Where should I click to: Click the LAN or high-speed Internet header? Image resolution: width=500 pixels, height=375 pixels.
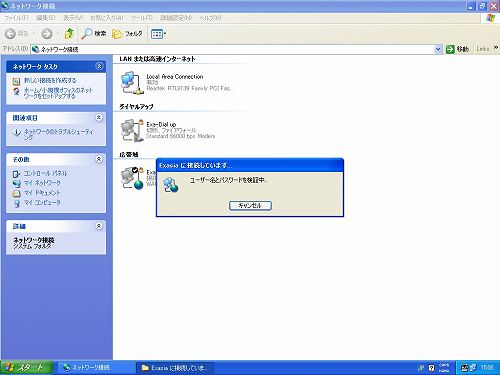[x=157, y=59]
